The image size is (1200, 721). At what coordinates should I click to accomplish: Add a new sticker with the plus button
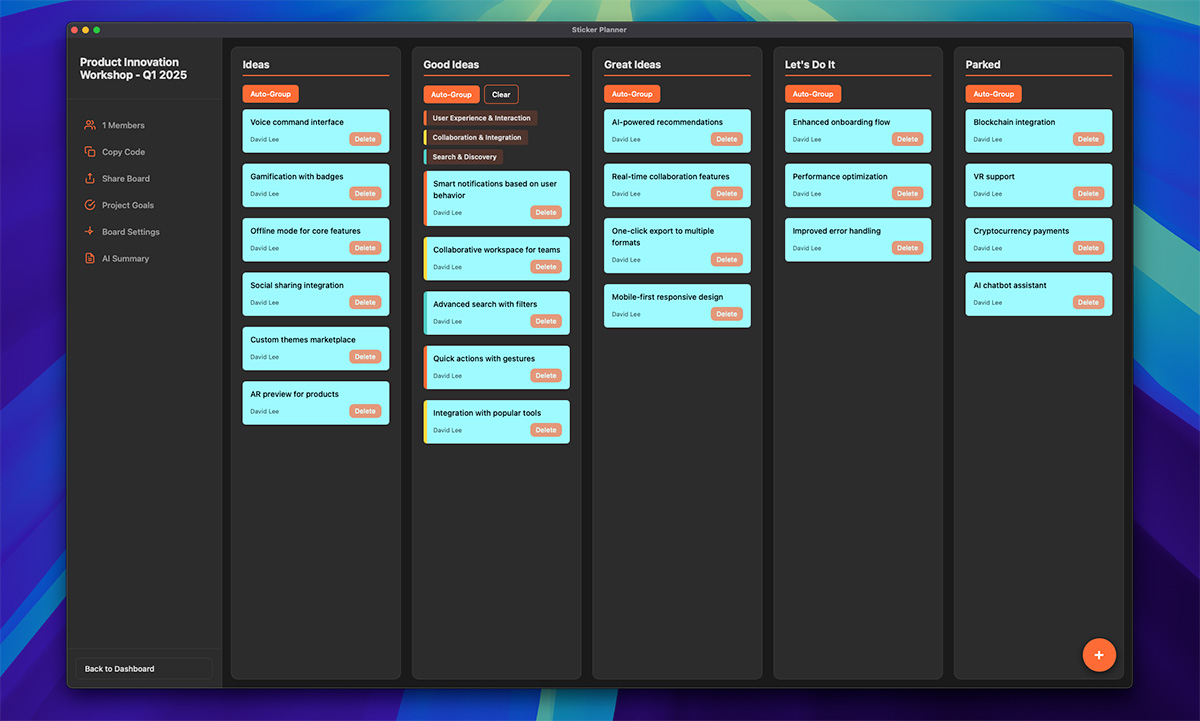tap(1099, 654)
